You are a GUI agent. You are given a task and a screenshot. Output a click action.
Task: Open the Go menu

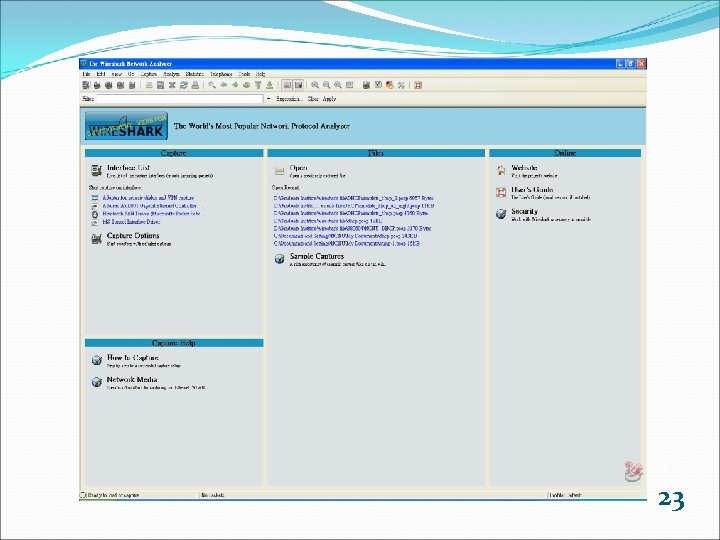(x=131, y=74)
